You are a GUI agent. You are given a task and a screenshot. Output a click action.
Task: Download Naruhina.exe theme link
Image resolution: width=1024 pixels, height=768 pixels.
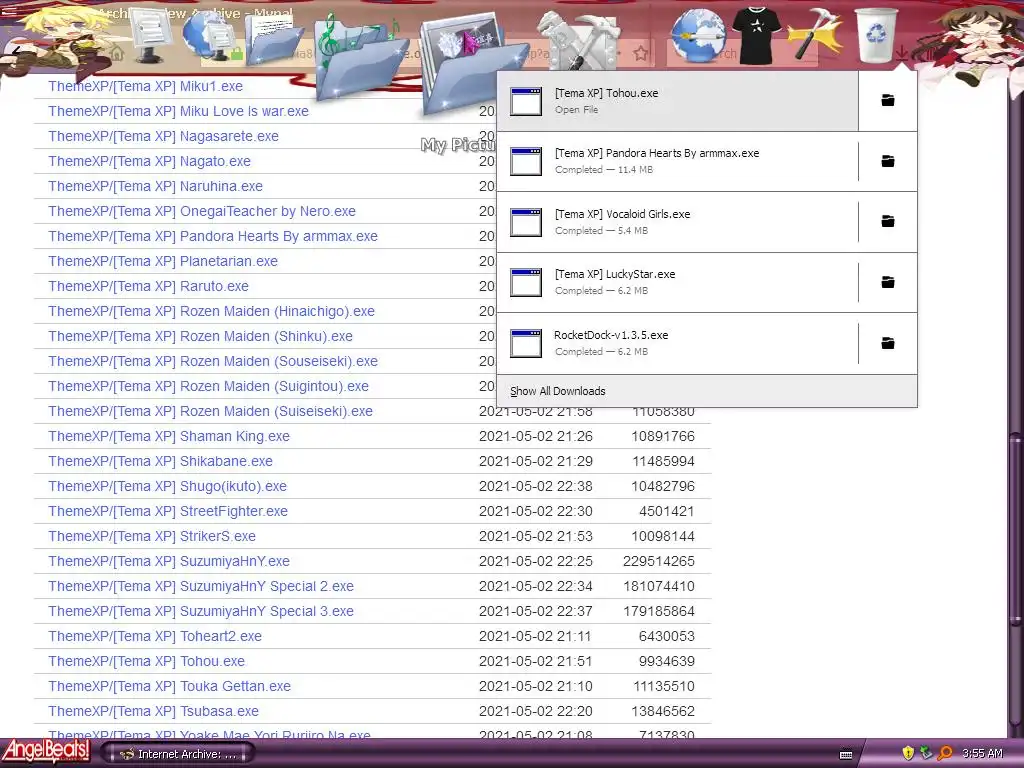click(x=155, y=186)
